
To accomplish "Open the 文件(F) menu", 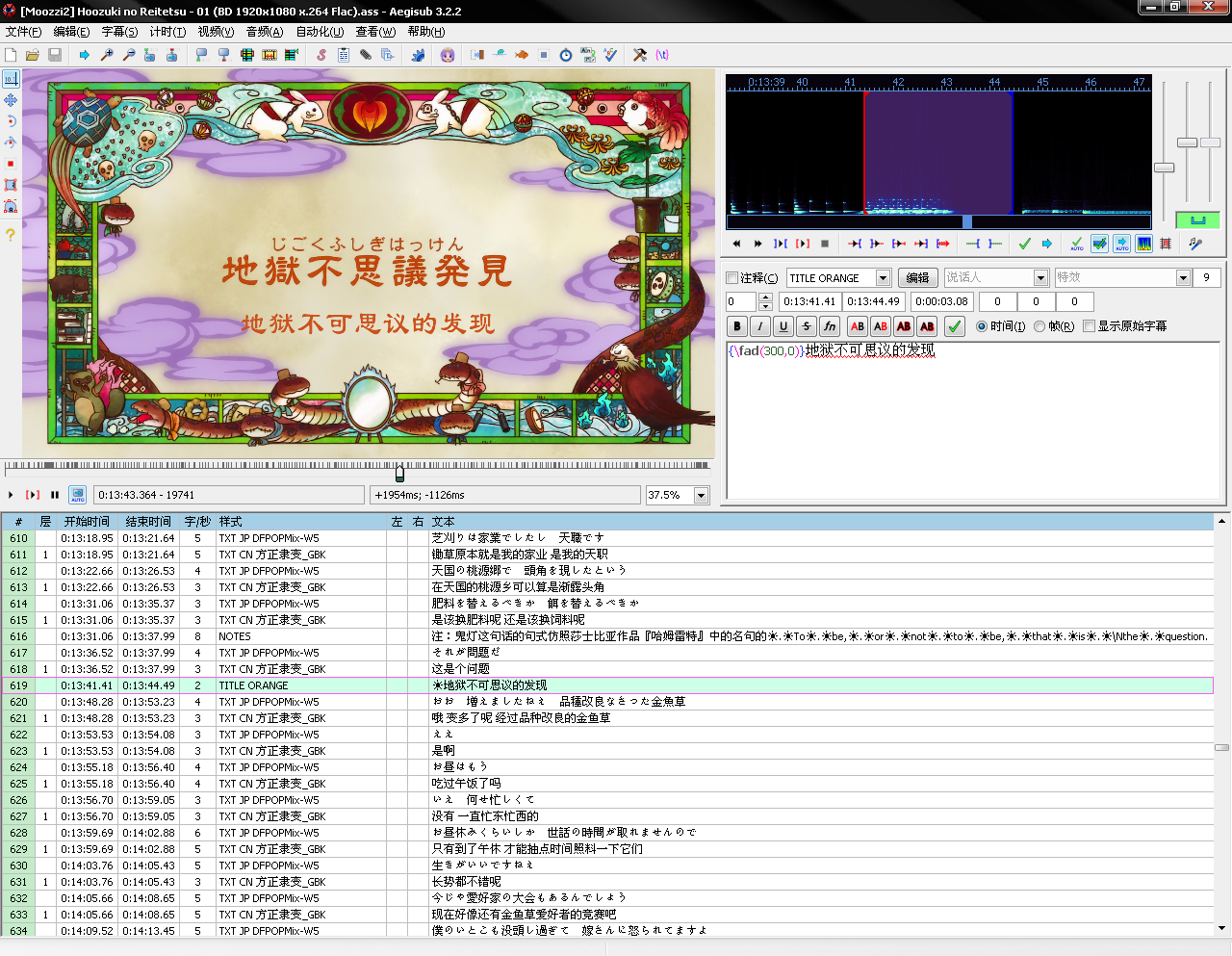I will [x=23, y=32].
